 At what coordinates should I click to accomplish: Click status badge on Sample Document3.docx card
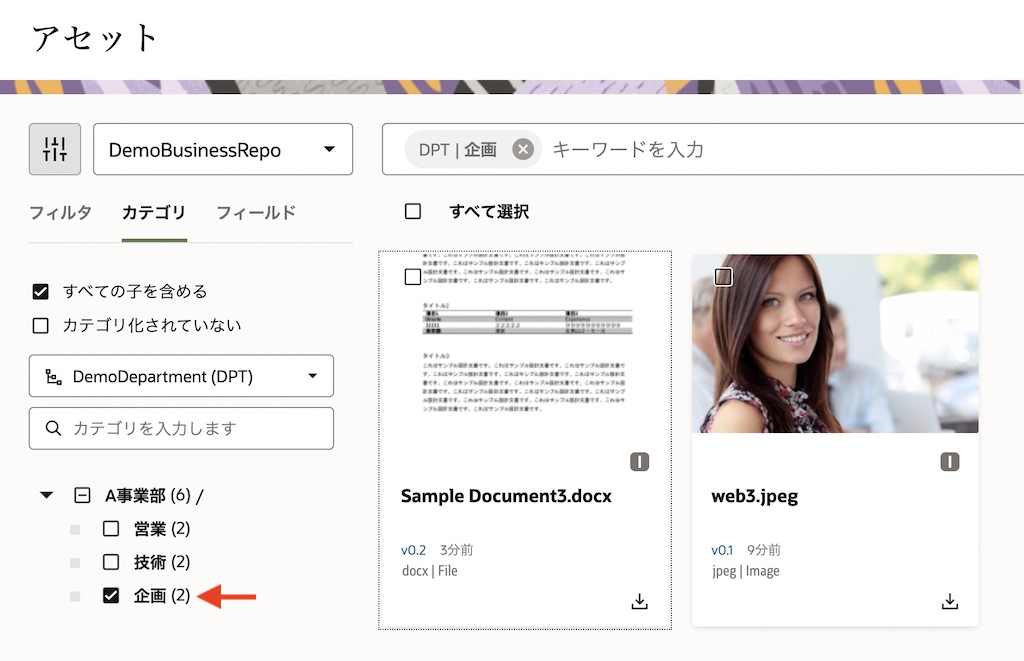[640, 462]
